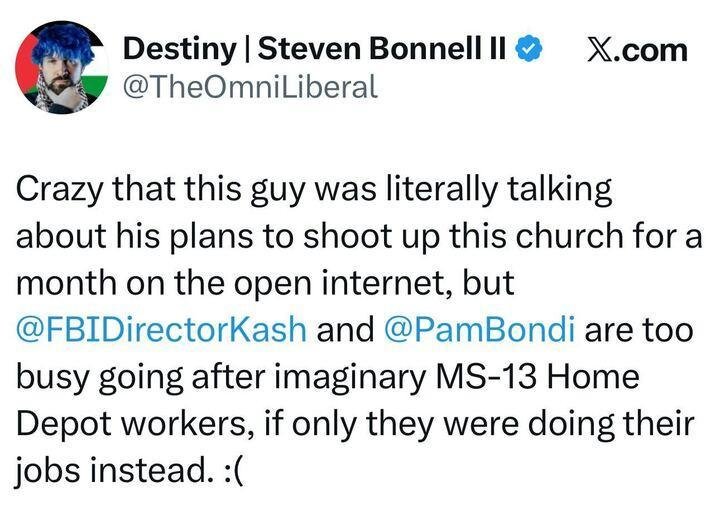
Task: Click "Depot workers" in the tweet body
Action: [x=118, y=423]
